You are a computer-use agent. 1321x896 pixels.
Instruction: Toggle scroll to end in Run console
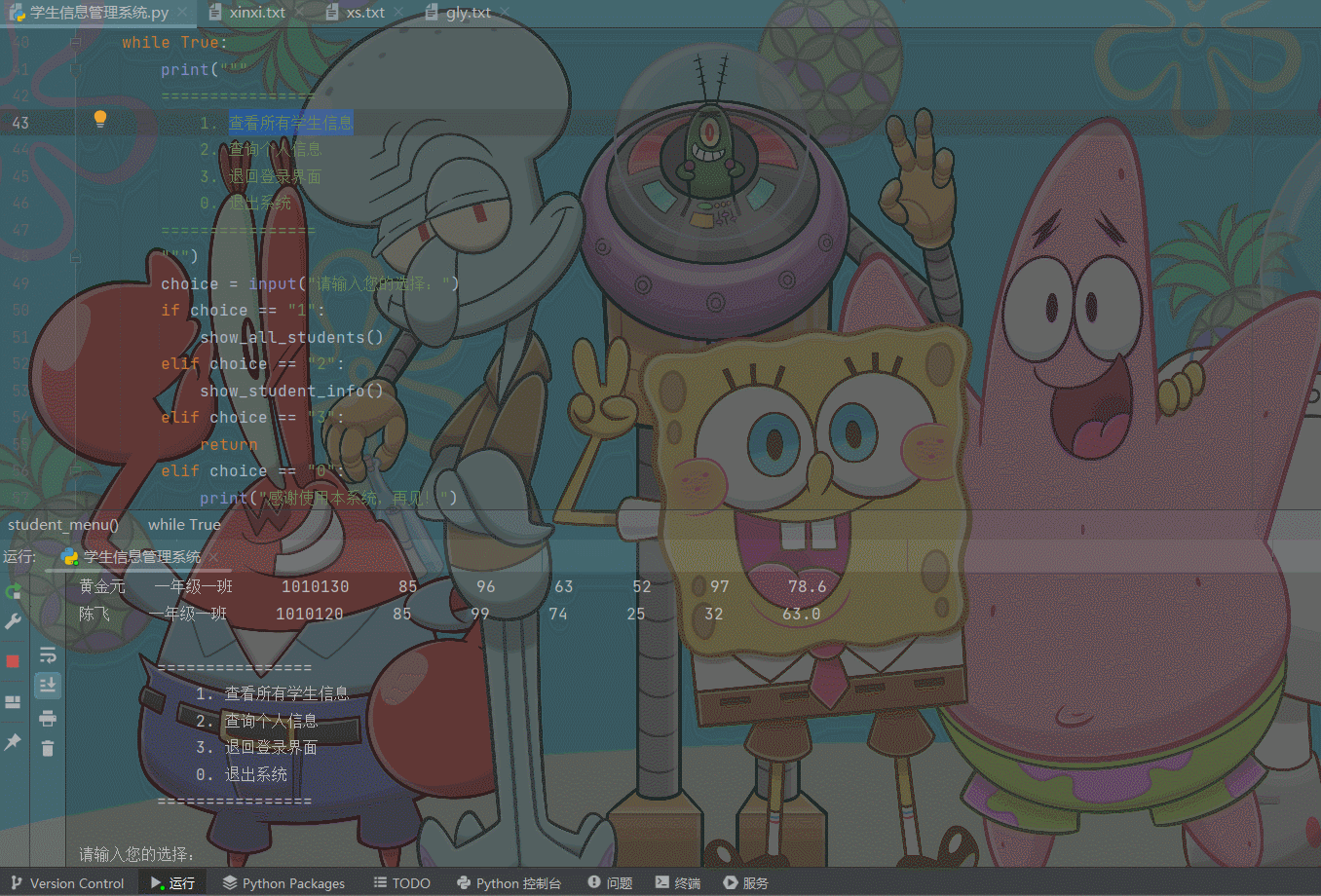click(48, 686)
